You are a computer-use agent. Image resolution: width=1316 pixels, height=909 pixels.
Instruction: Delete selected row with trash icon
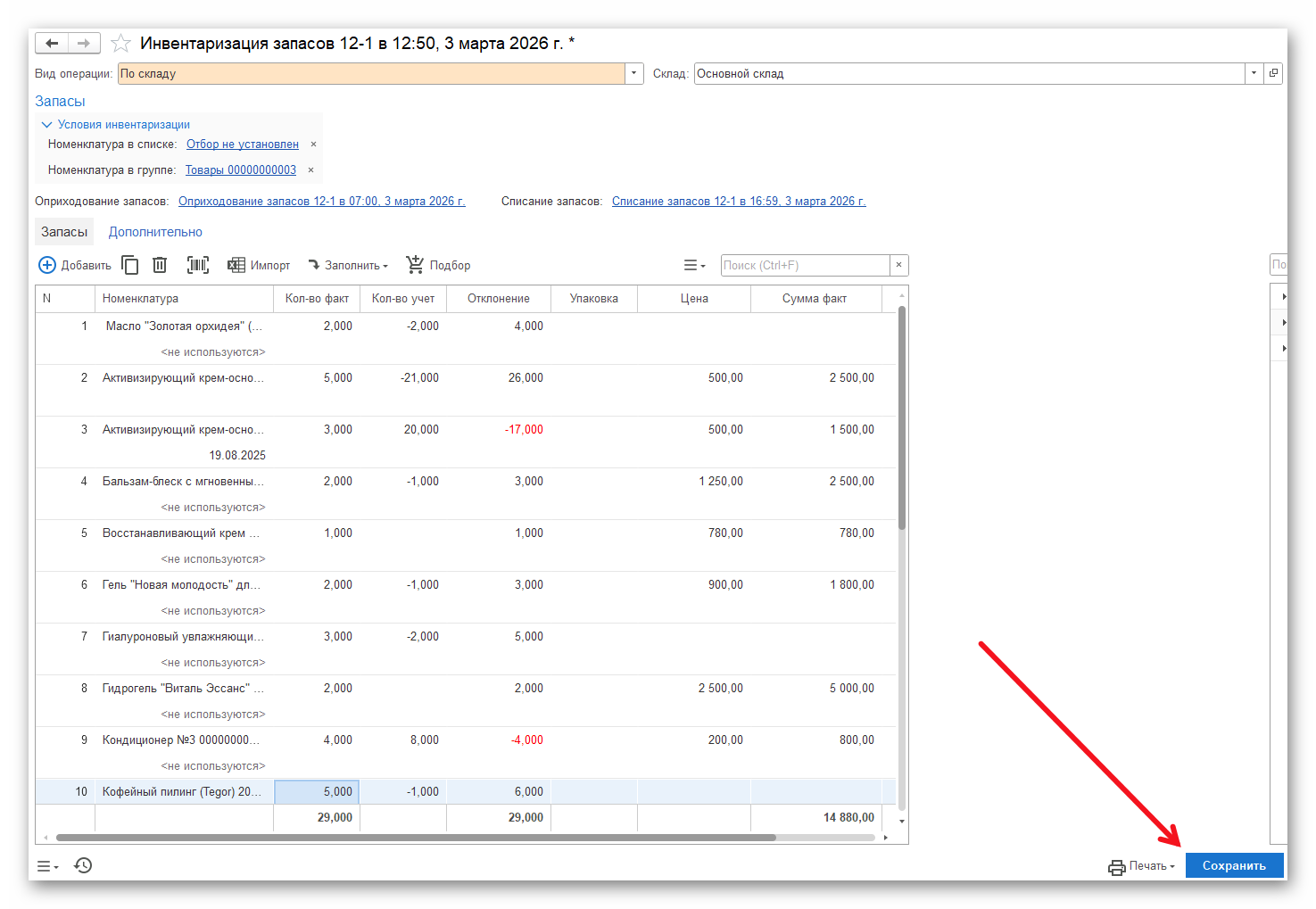160,265
